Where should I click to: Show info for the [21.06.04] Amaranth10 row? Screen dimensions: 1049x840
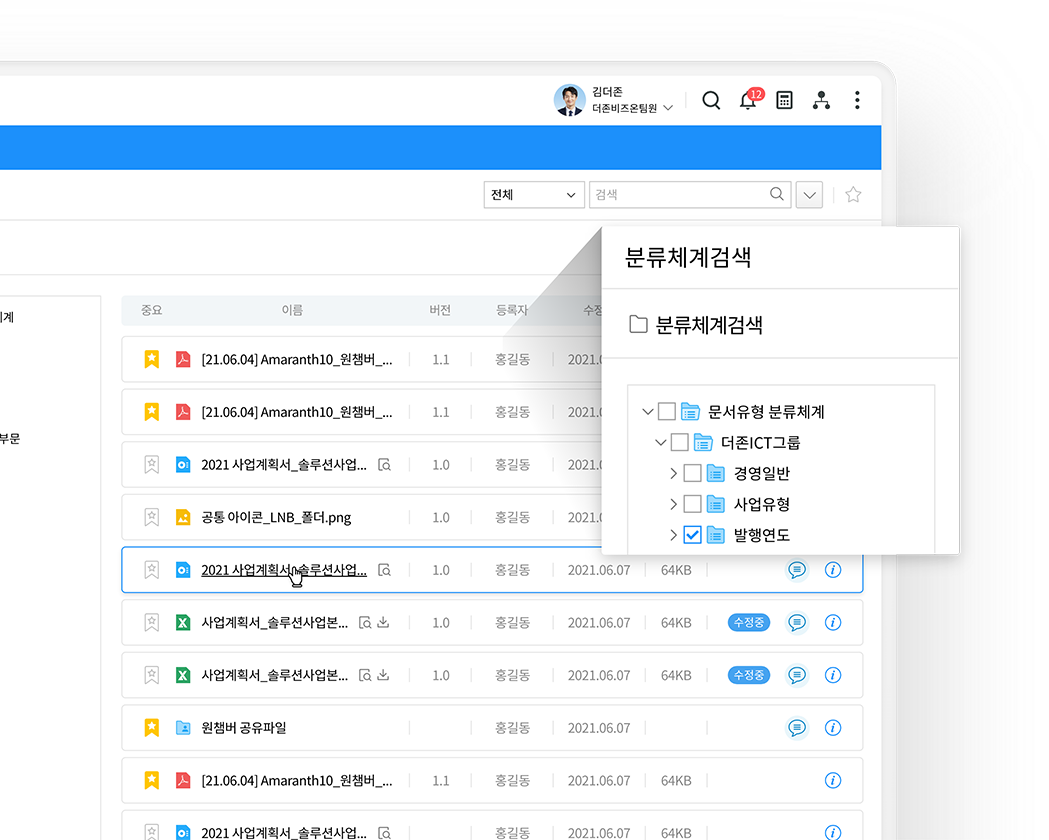click(x=833, y=780)
